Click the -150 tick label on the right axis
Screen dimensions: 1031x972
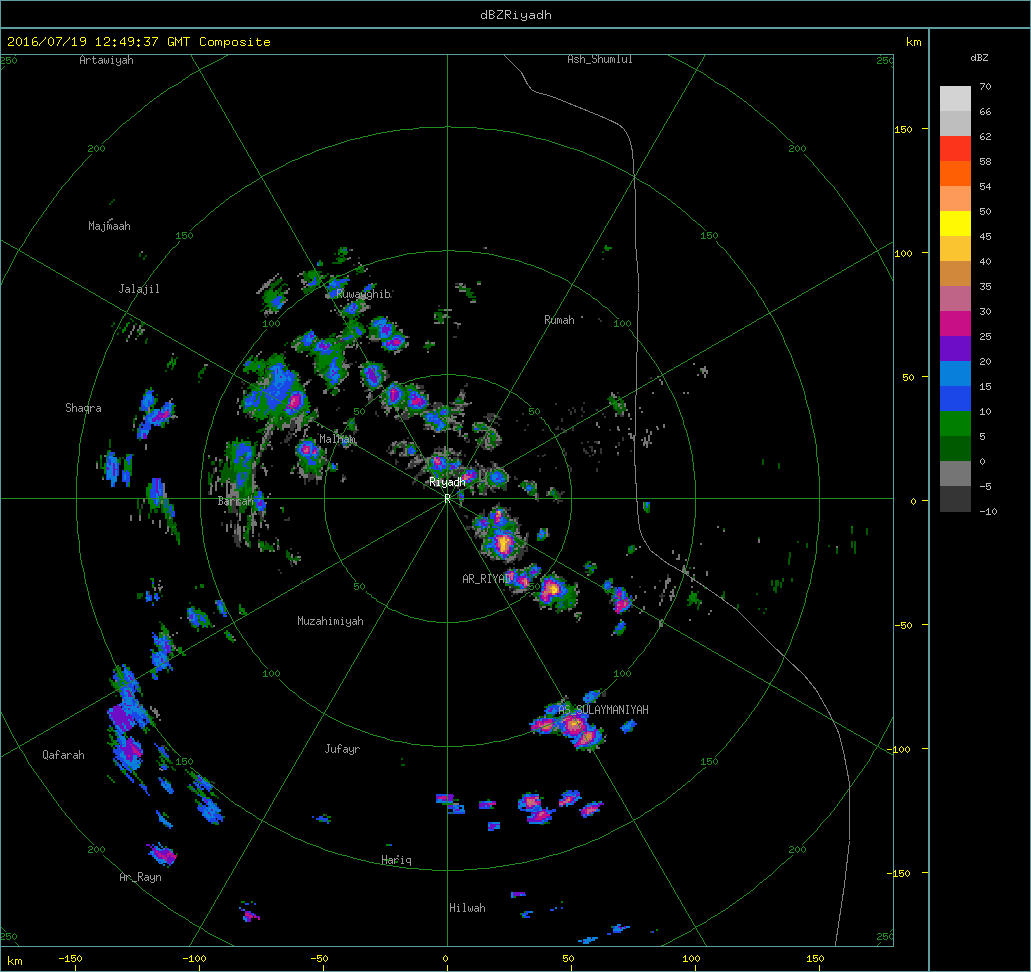(901, 873)
